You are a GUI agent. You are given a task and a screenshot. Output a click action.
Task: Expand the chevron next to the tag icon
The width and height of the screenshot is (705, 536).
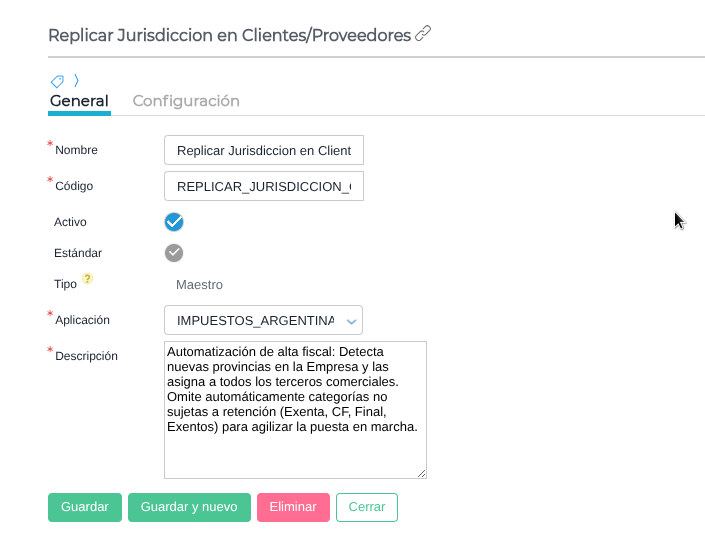coord(76,80)
